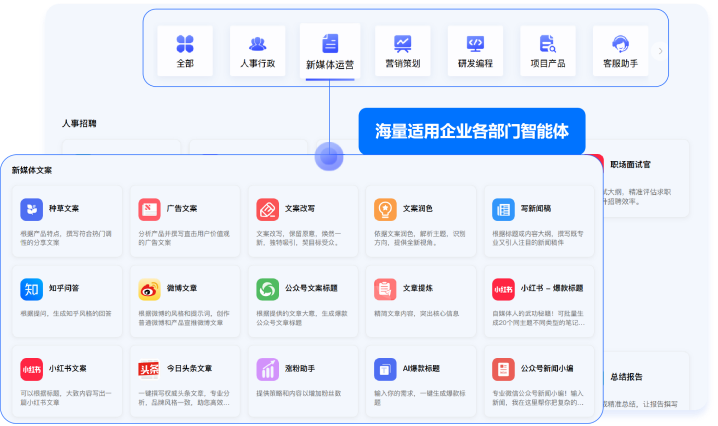Viewport: 718px width, 426px height.
Task: Click the 项目产品 document search icon
Action: click(x=548, y=44)
